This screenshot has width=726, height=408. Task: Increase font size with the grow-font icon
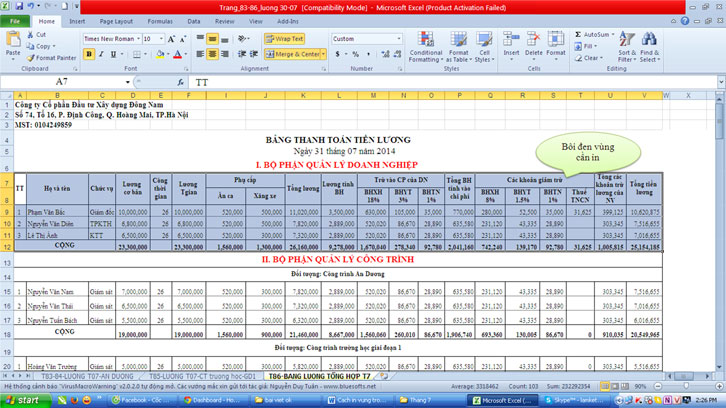coord(171,39)
